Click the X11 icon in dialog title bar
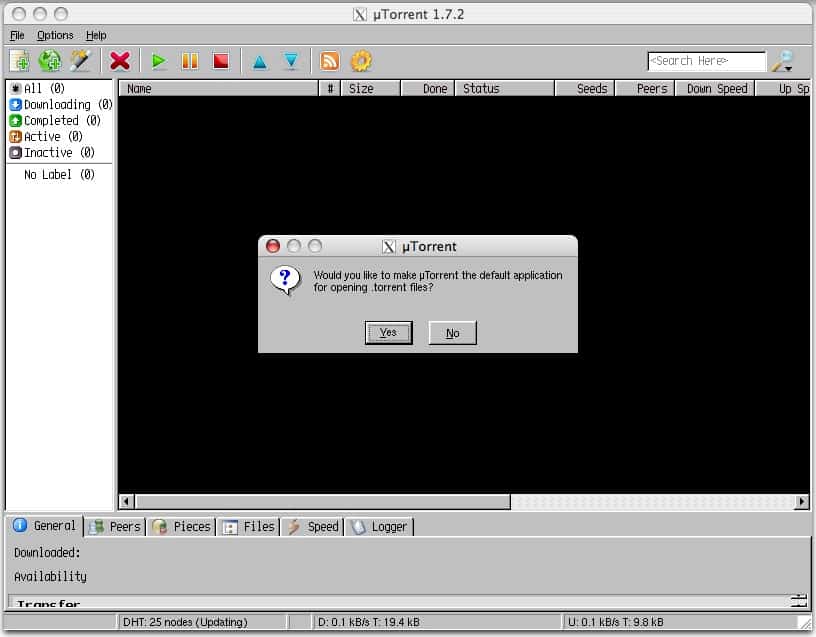This screenshot has width=816, height=637. 389,246
